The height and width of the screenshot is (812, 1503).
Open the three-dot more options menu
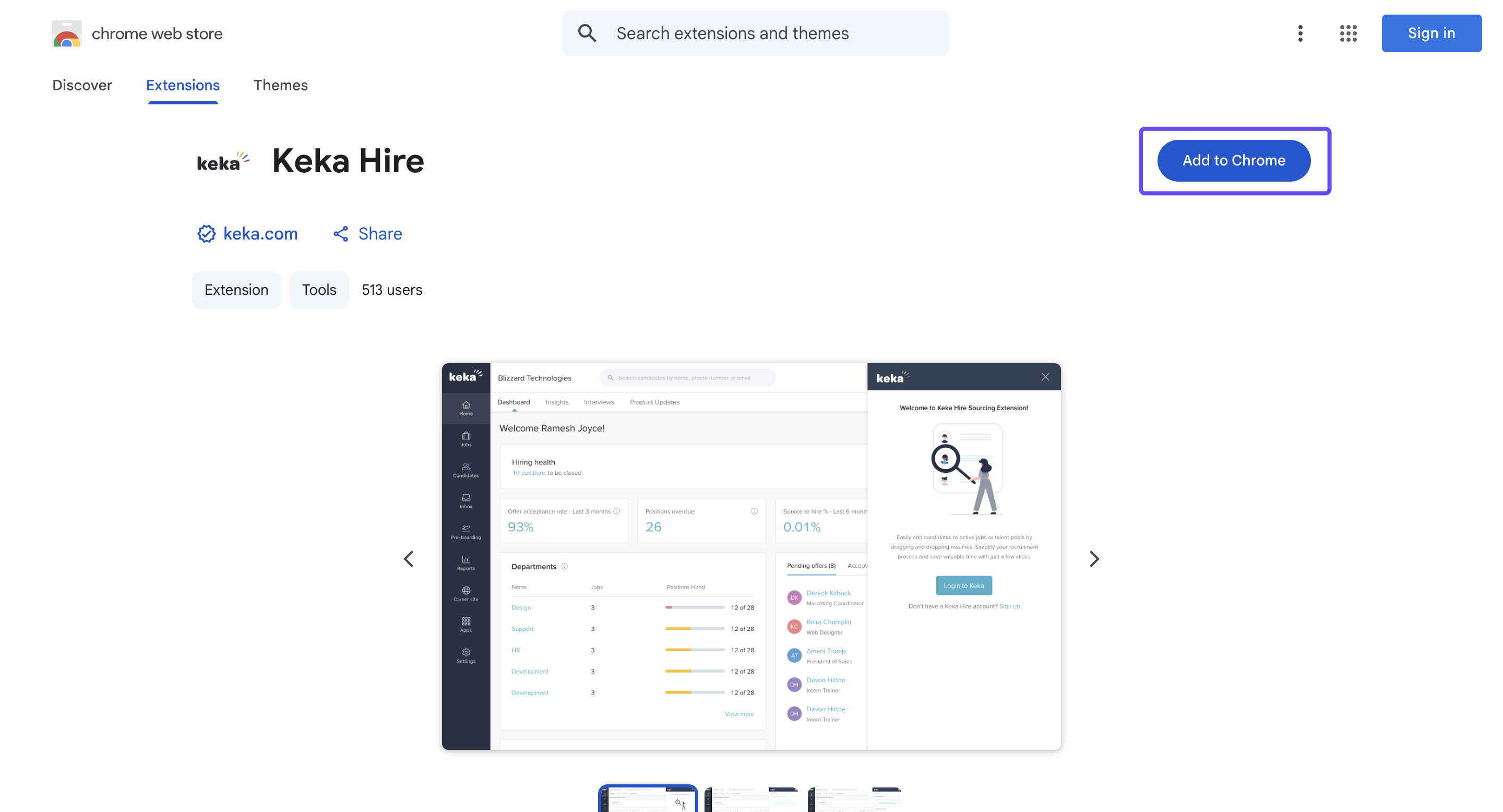[1300, 33]
